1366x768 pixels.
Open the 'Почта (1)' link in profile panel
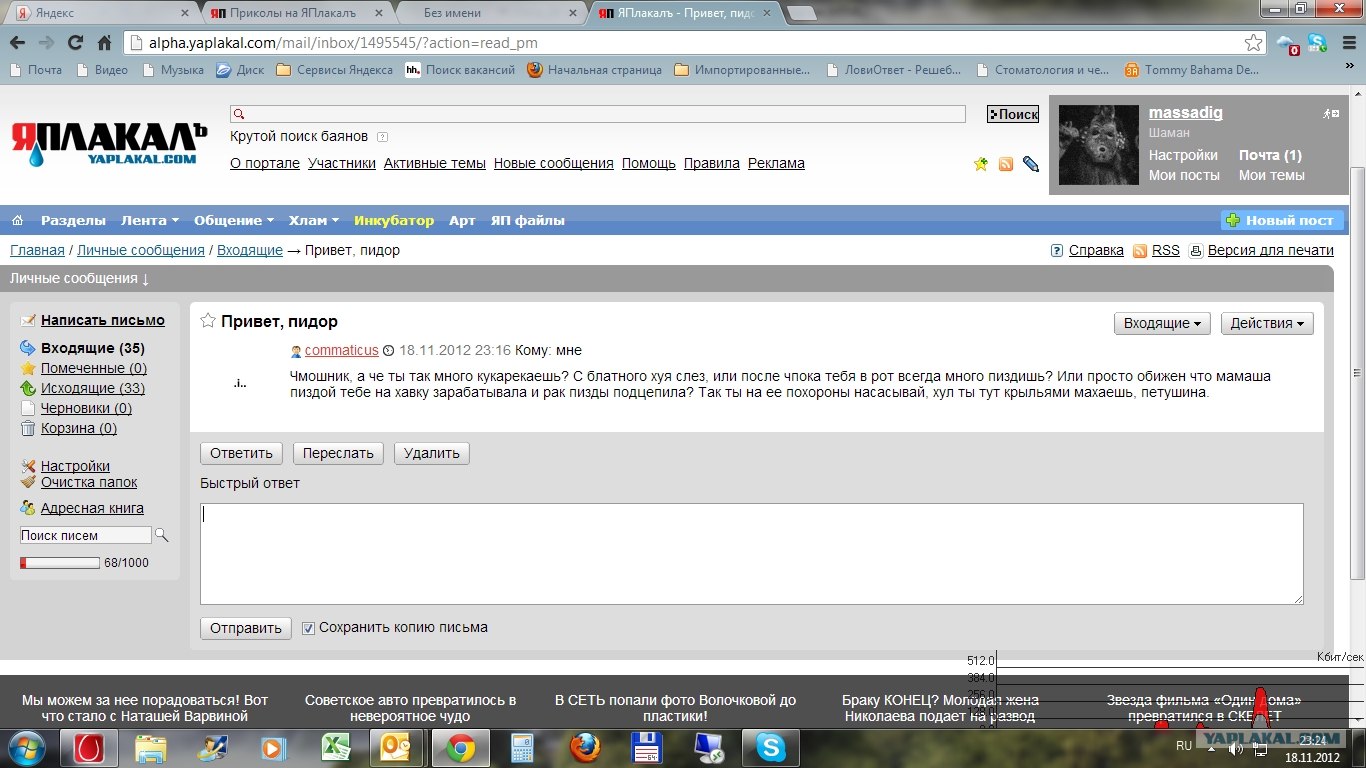click(x=1270, y=155)
